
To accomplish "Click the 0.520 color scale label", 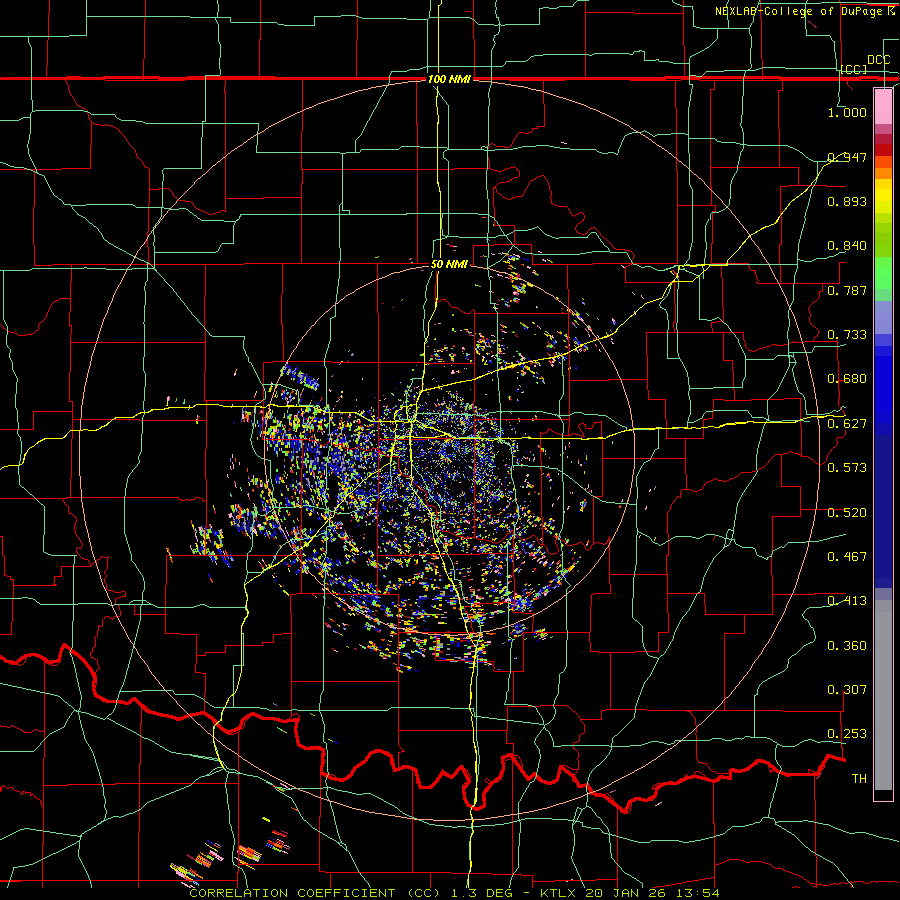I will click(847, 512).
